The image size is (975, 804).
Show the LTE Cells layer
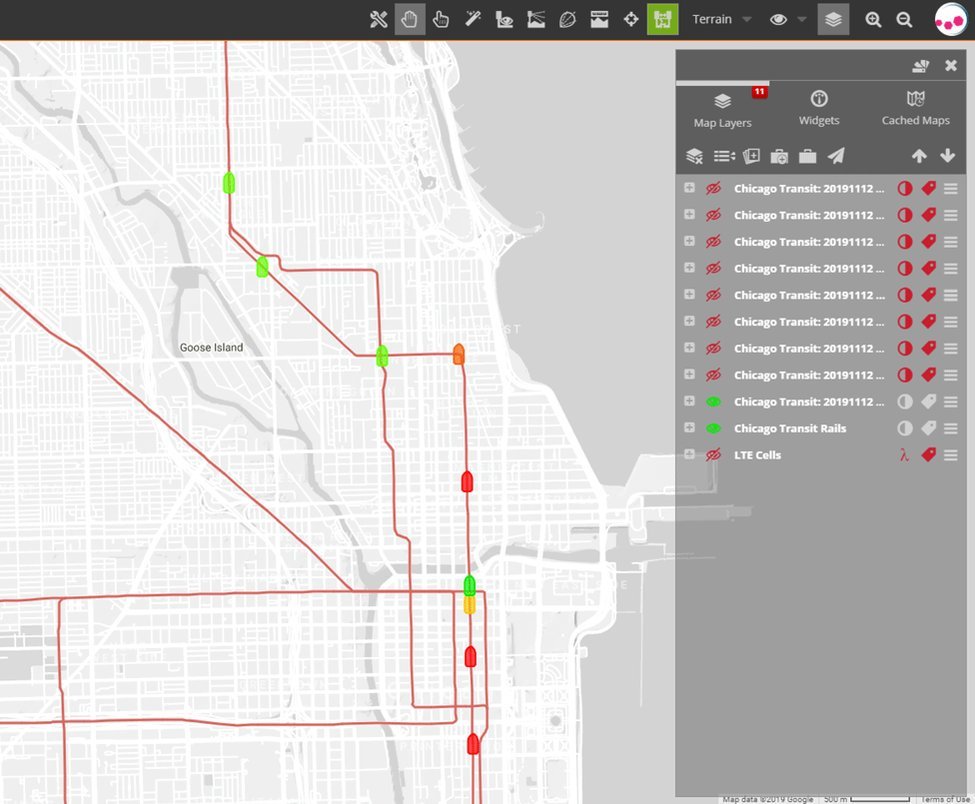click(x=713, y=455)
